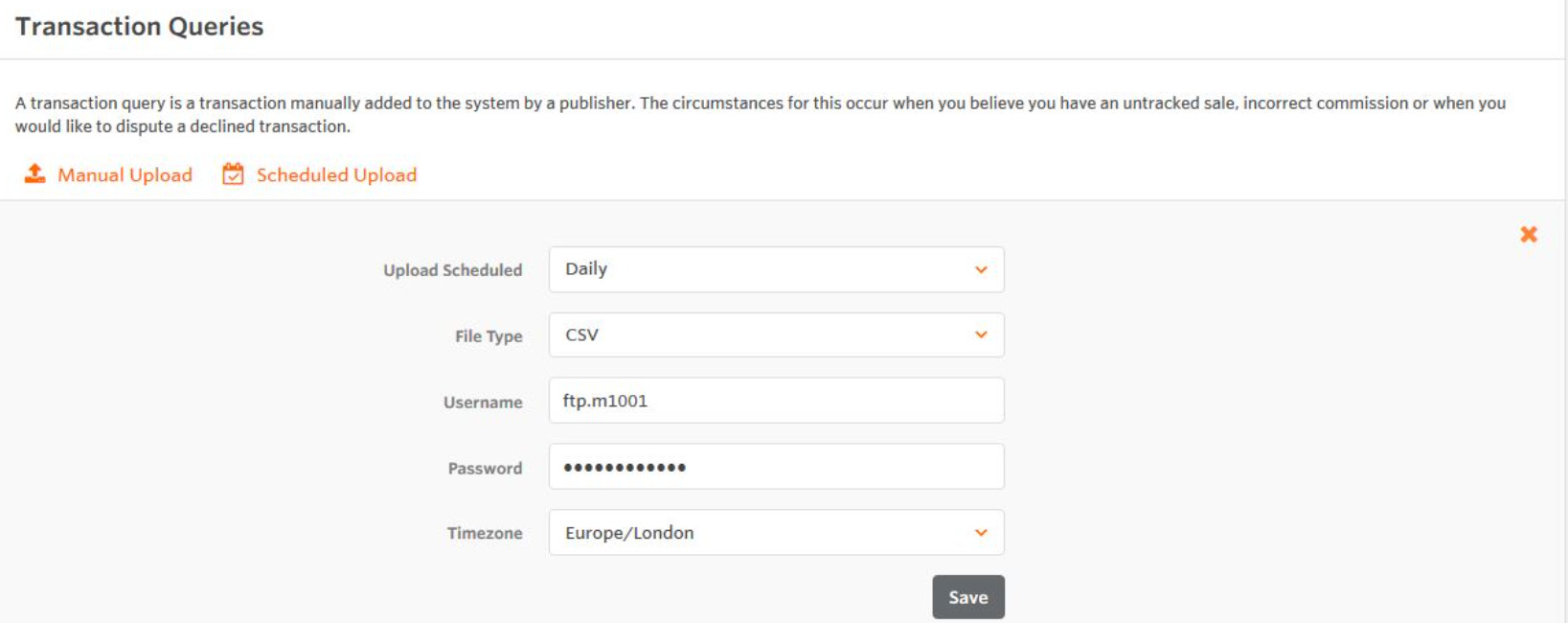Click the File Type dropdown chevron
Image resolution: width=1568 pixels, height=623 pixels.
pos(980,335)
